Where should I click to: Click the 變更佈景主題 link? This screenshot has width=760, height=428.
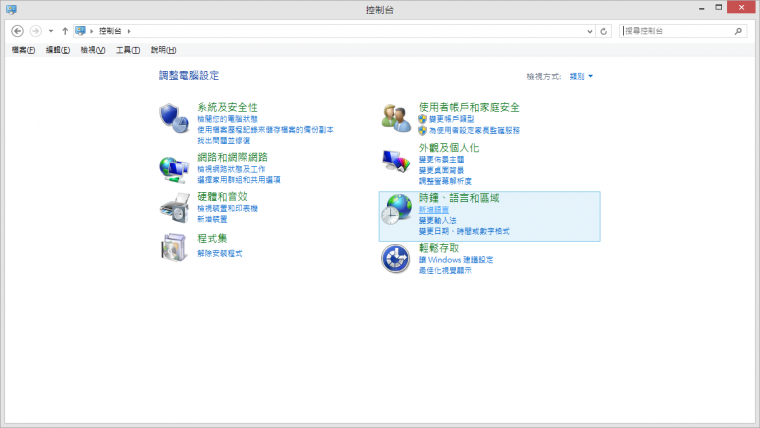point(442,159)
